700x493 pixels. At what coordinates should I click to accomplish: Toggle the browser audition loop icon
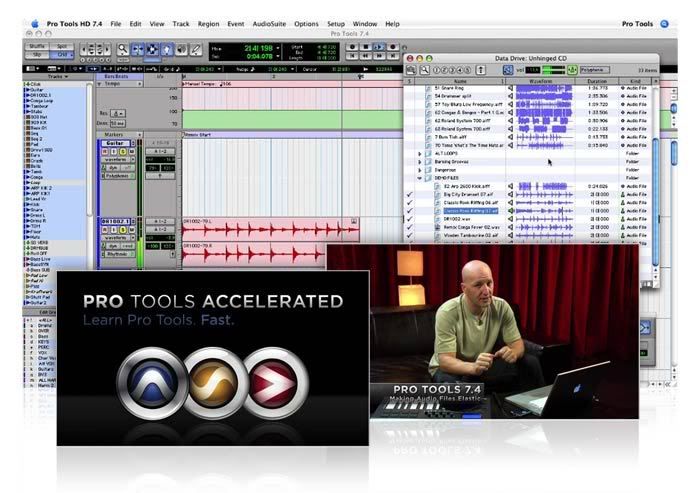pyautogui.click(x=508, y=70)
